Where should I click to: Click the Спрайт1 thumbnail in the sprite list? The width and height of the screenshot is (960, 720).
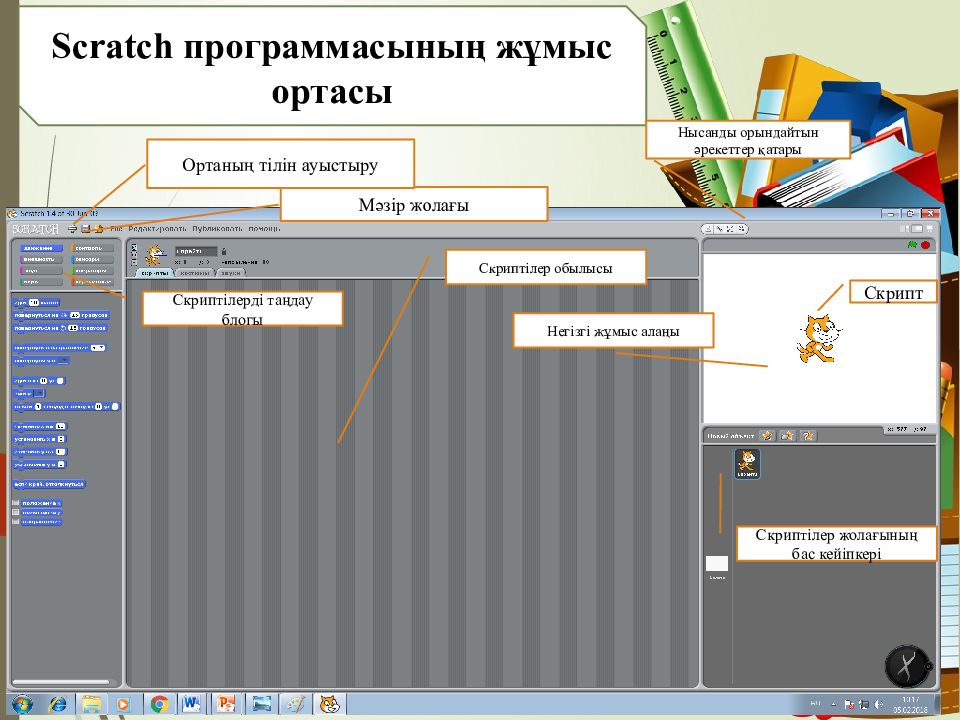pyautogui.click(x=747, y=462)
